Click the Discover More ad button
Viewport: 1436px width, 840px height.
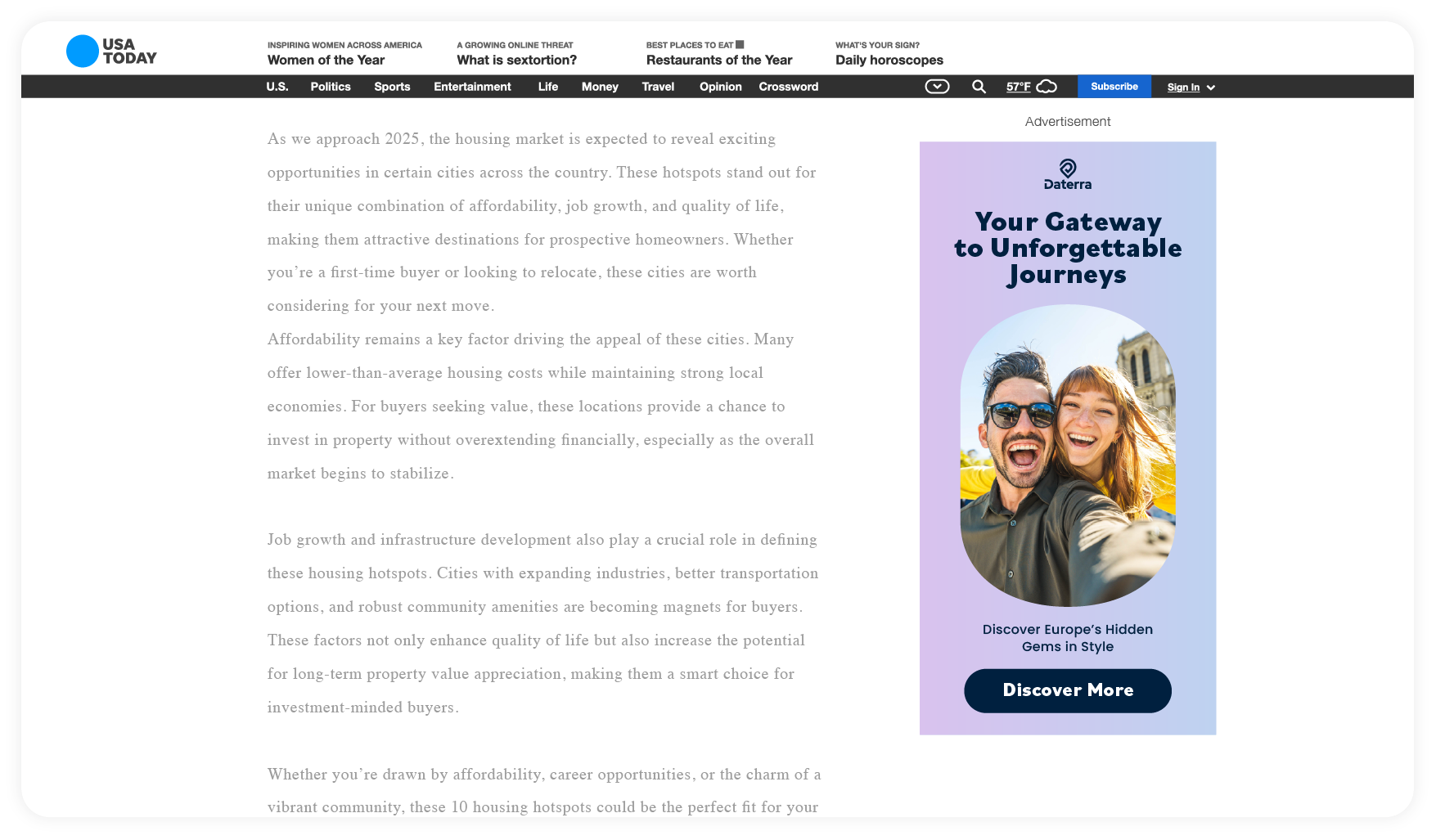click(1068, 690)
